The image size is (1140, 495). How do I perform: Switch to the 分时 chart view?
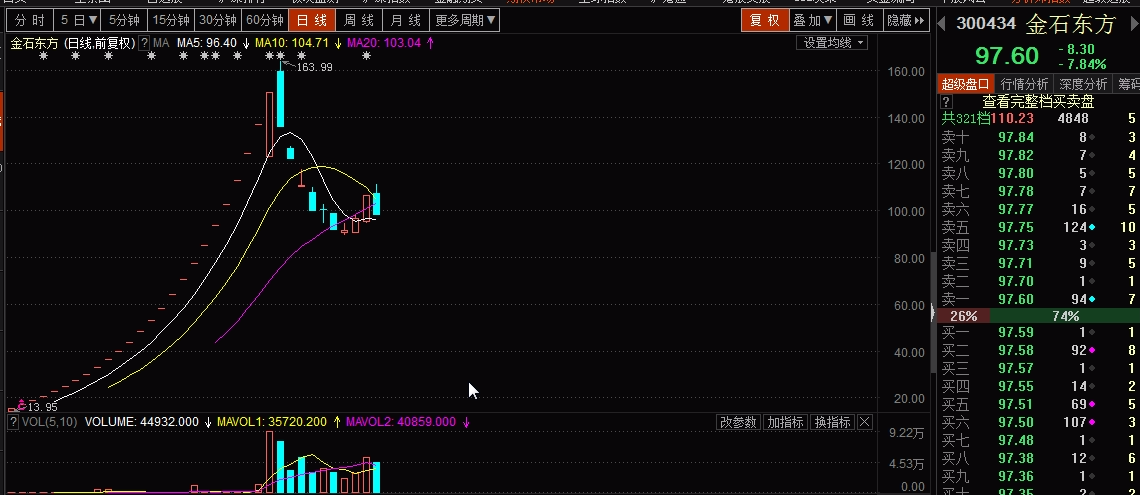(30, 20)
